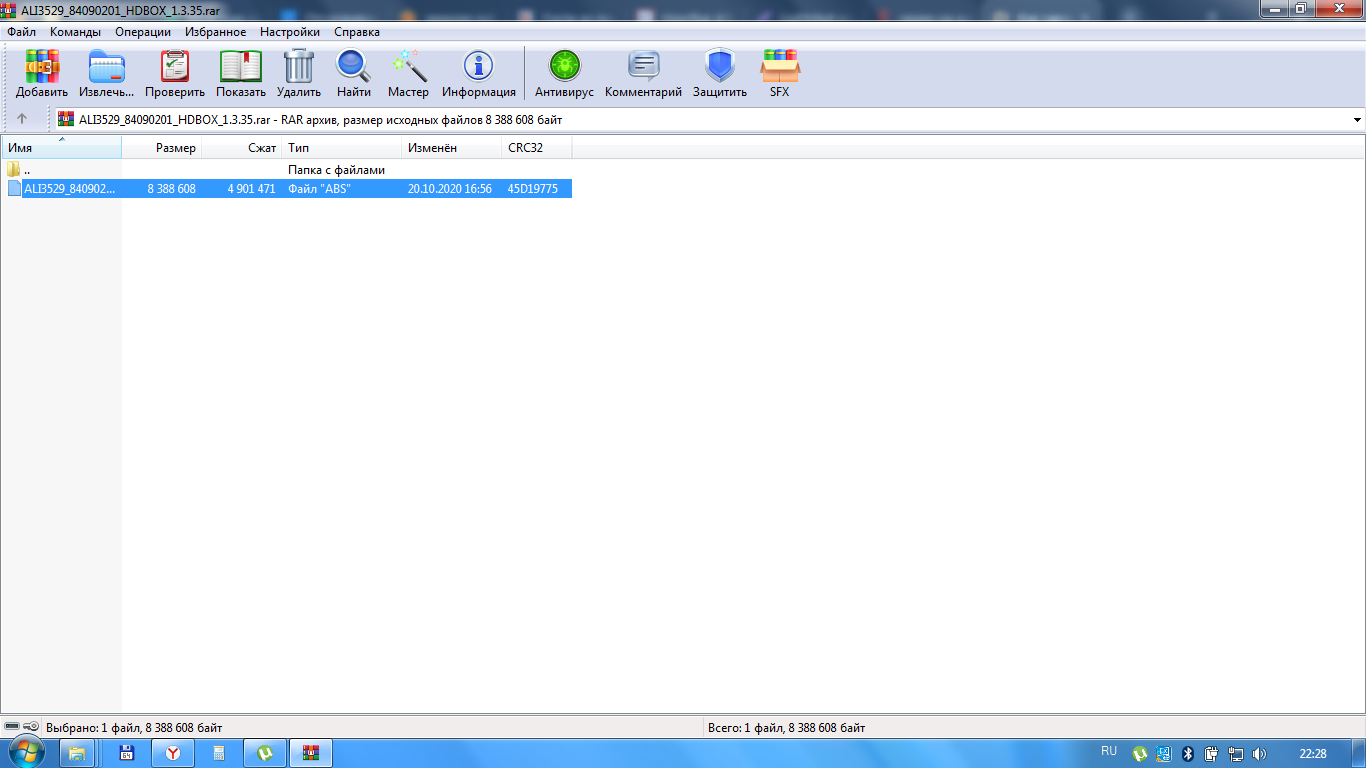Go up one level with the arrow button
The image size is (1366, 768).
click(22, 119)
